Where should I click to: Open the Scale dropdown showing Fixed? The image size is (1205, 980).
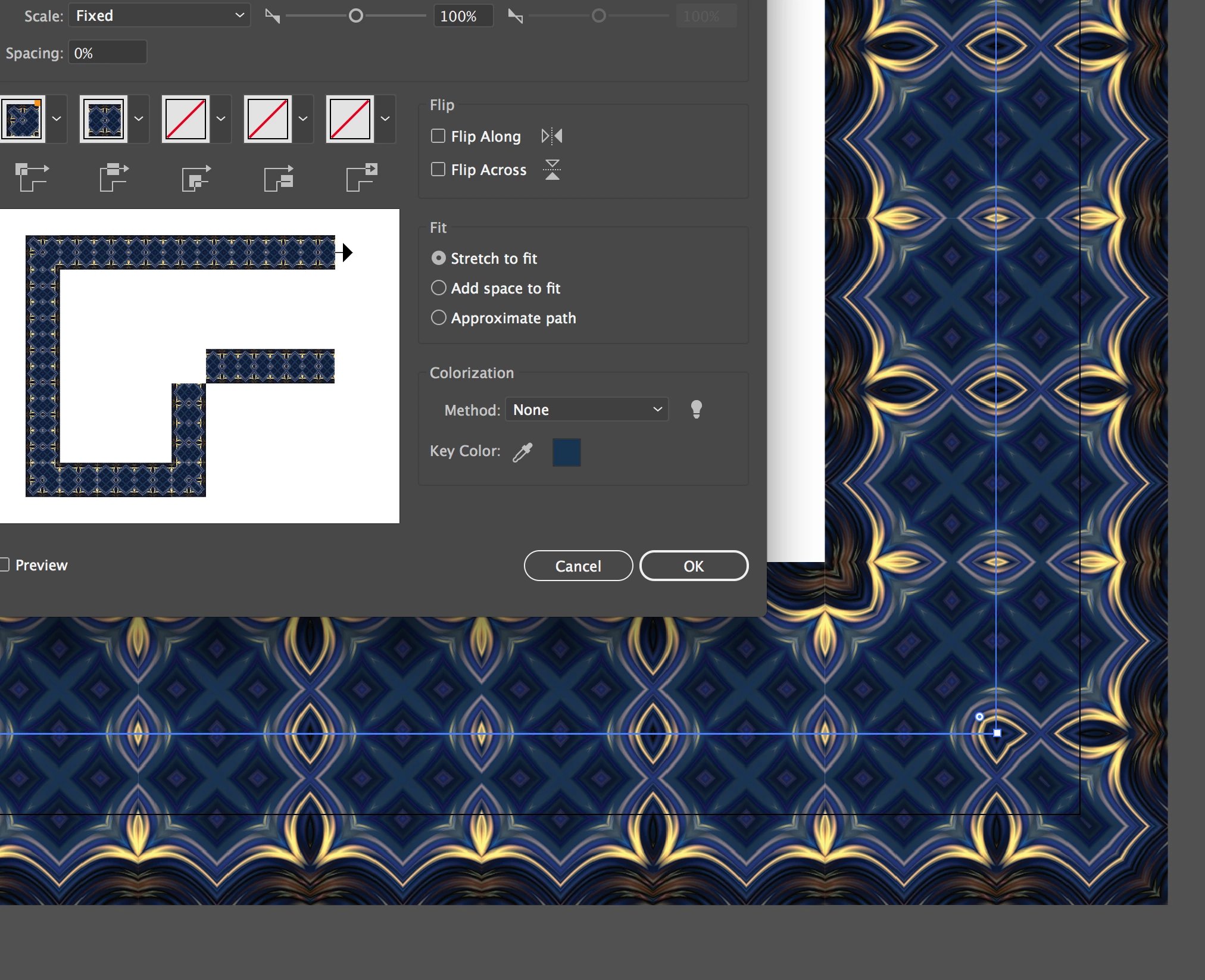pyautogui.click(x=160, y=15)
